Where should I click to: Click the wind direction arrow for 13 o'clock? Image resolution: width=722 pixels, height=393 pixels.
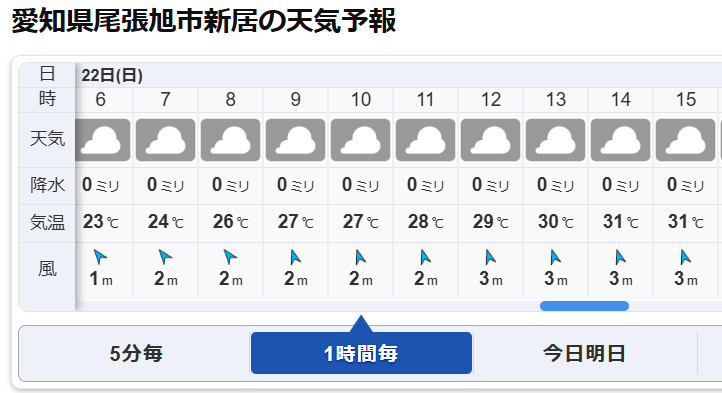tap(555, 257)
